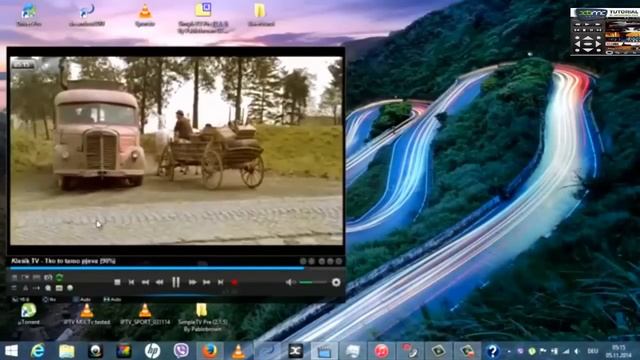Start recording with the red record button
This screenshot has width=640, height=360.
pyautogui.click(x=234, y=282)
